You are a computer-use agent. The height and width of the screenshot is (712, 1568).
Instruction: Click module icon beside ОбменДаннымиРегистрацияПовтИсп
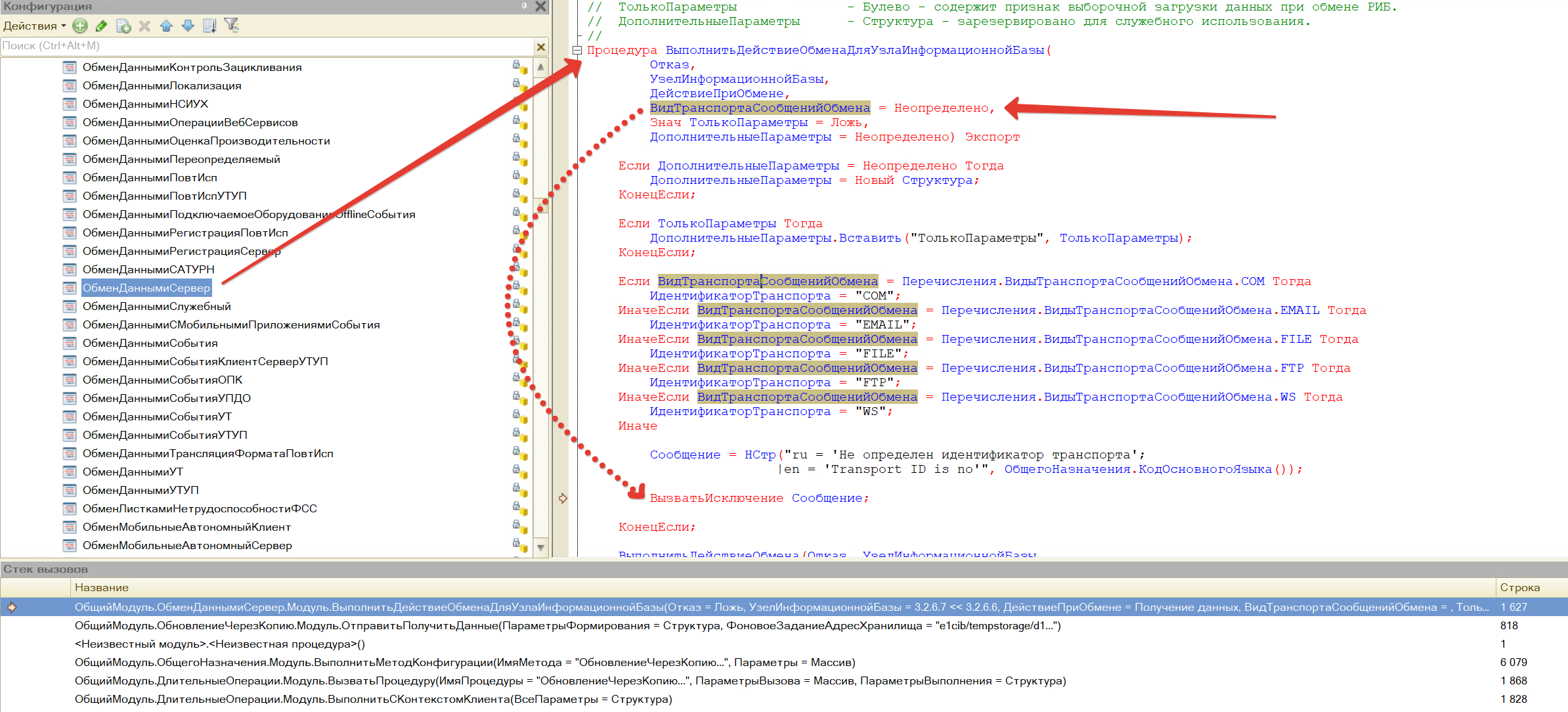click(x=70, y=233)
